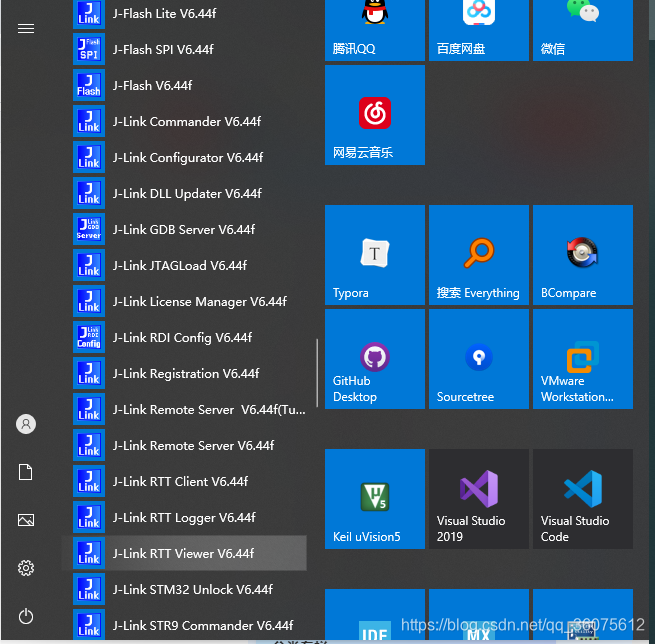Screen dimensions: 655x644
Task: Launch J-Flash SPI V6.44f
Action: pyautogui.click(x=184, y=49)
